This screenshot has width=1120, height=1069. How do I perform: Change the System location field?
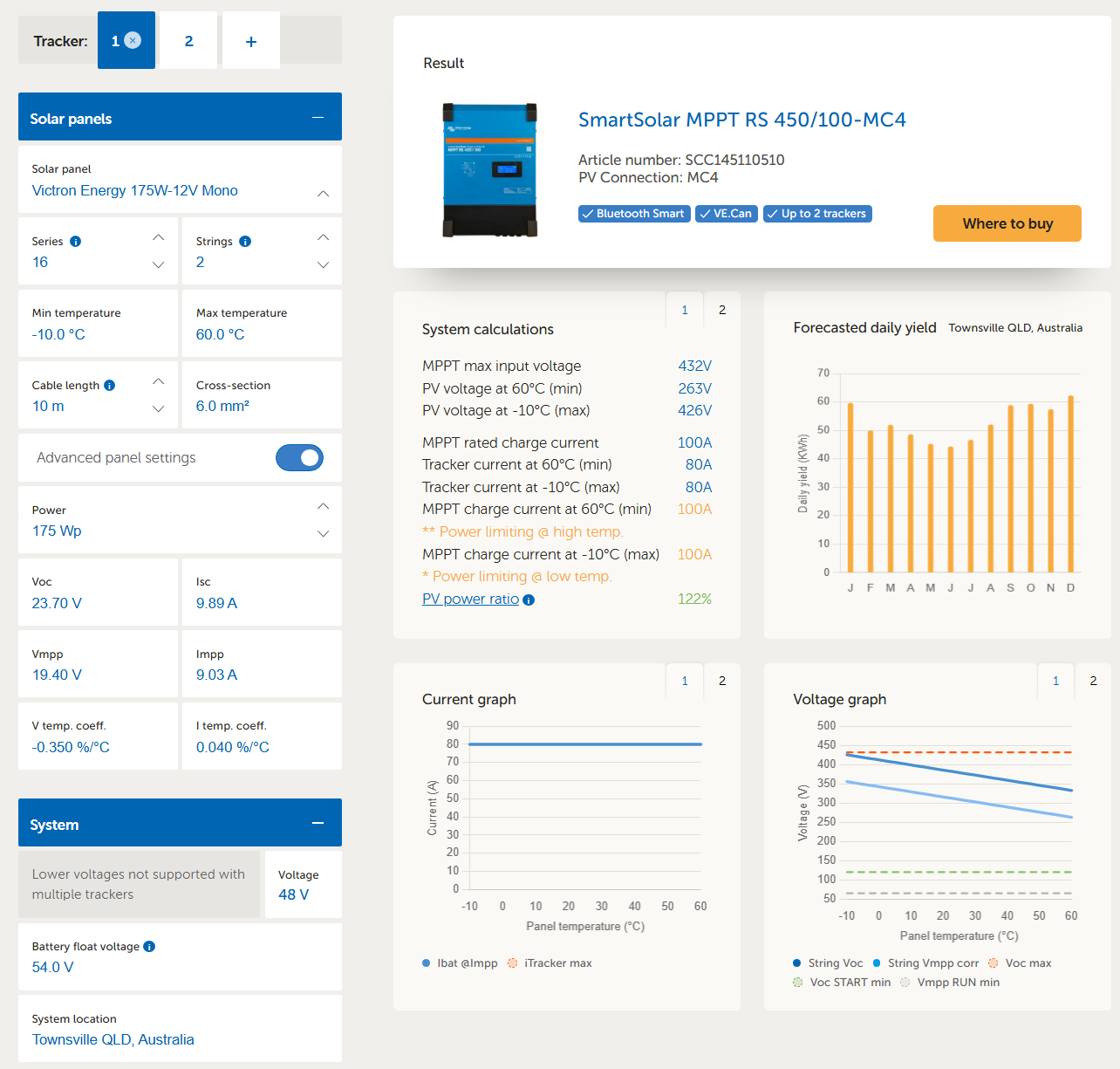(x=180, y=1029)
